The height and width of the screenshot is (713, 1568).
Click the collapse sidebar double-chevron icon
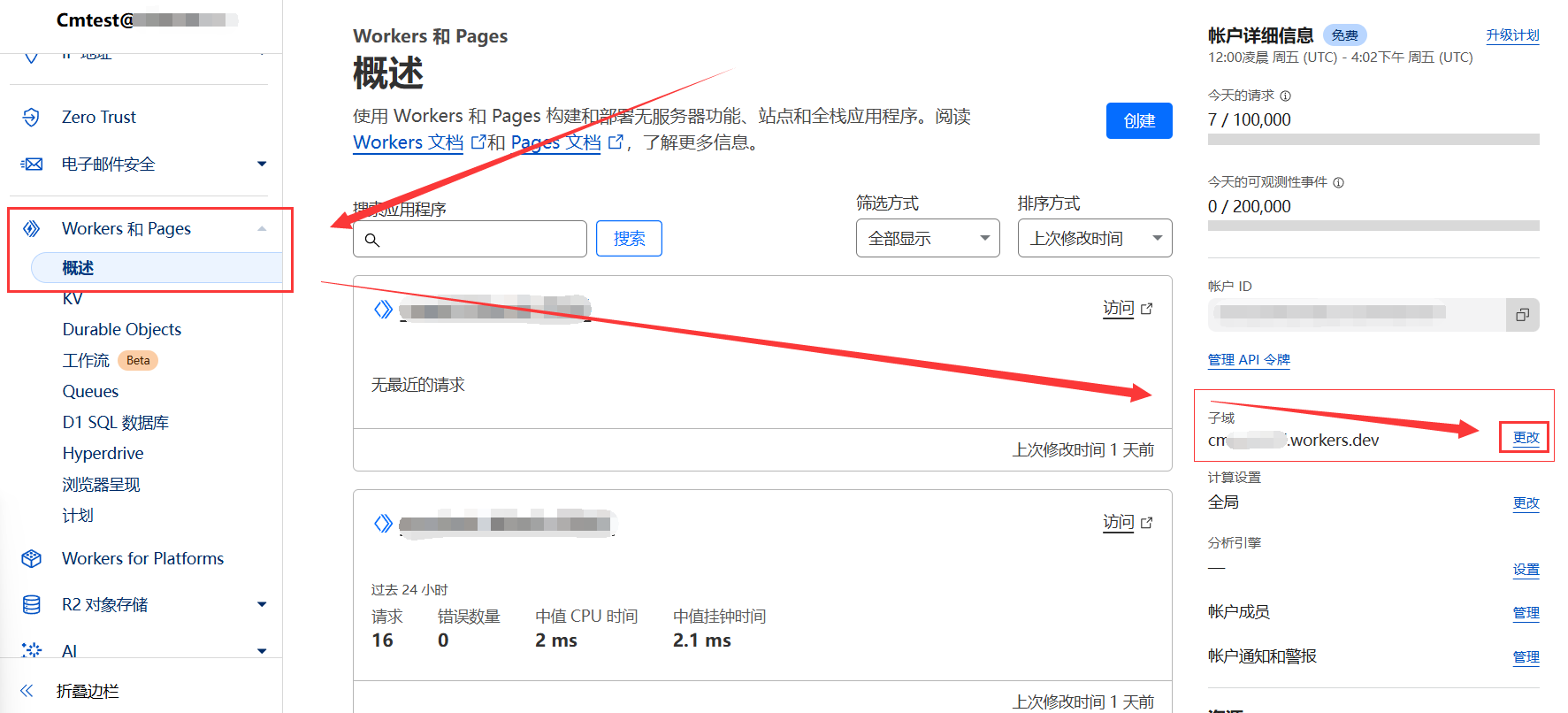pos(27,691)
